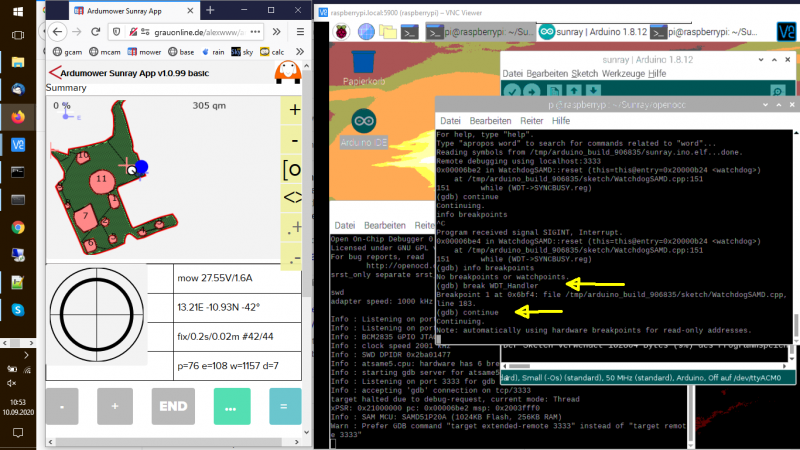This screenshot has height=450, width=800.
Task: Open the gcam bookmark
Action: 67,52
